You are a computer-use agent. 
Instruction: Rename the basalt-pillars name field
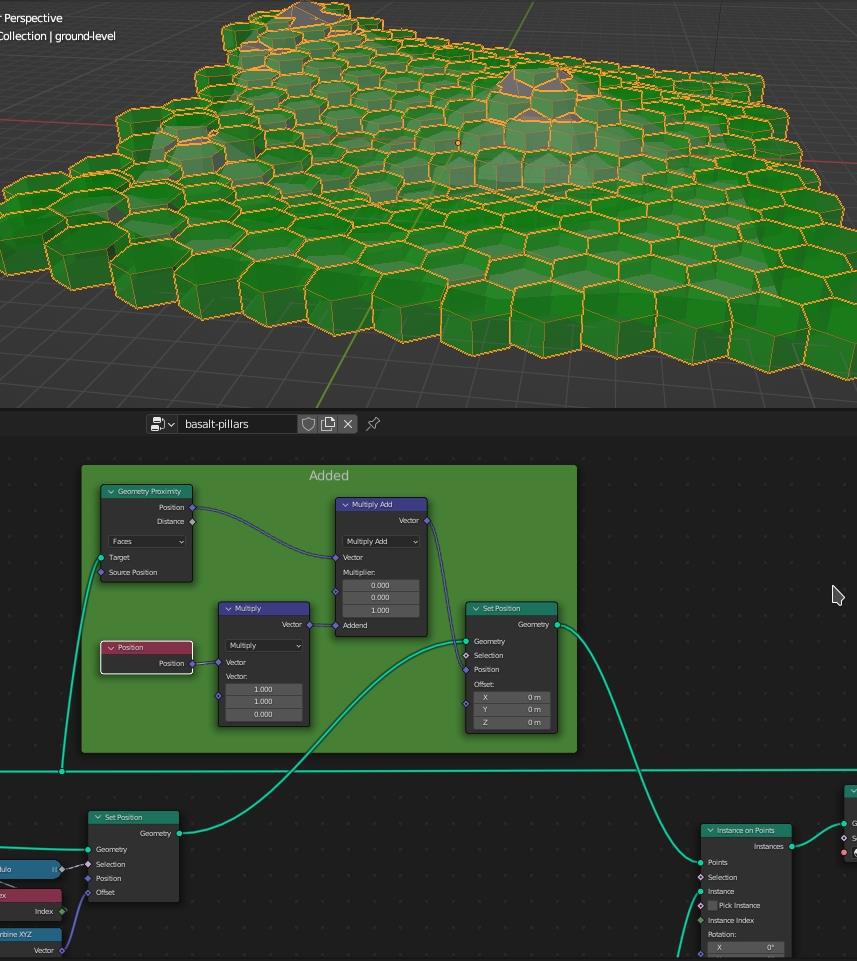tap(238, 424)
